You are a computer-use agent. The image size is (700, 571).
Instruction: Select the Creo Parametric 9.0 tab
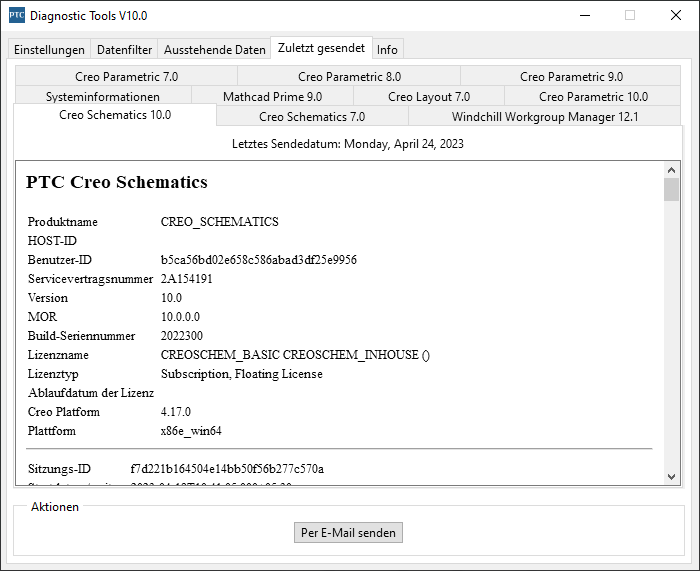(571, 76)
